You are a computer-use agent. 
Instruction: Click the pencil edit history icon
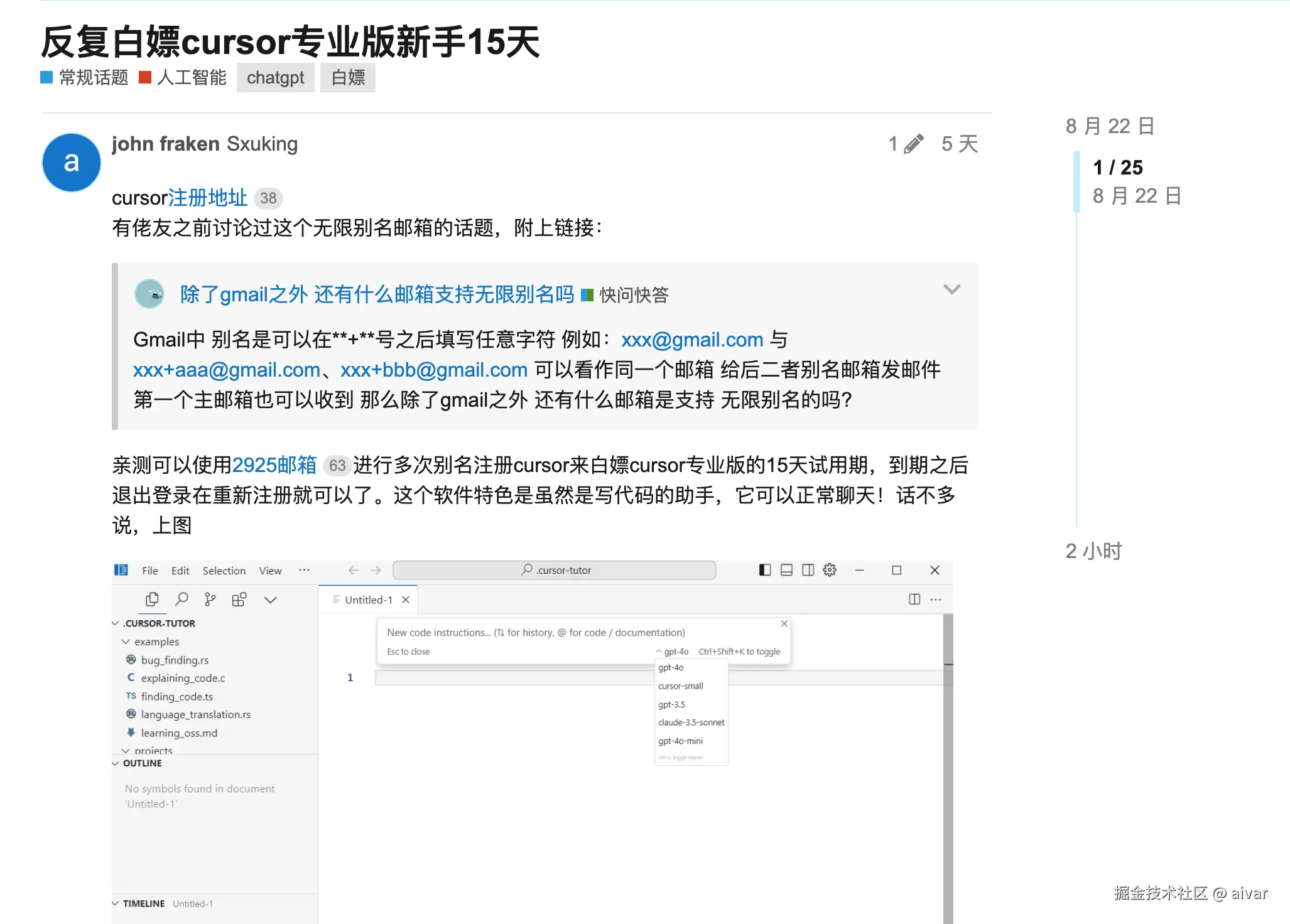pyautogui.click(x=914, y=144)
